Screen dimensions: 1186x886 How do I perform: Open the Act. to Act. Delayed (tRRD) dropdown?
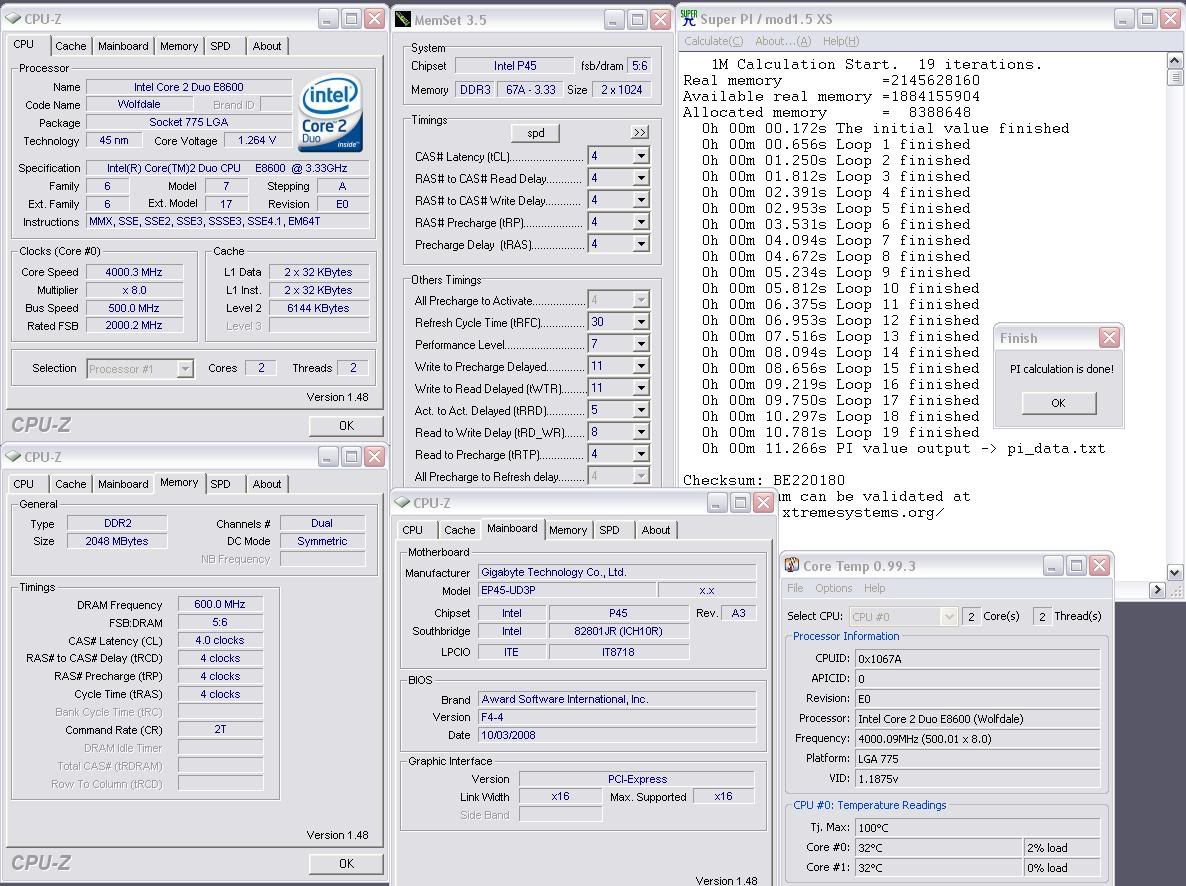641,409
